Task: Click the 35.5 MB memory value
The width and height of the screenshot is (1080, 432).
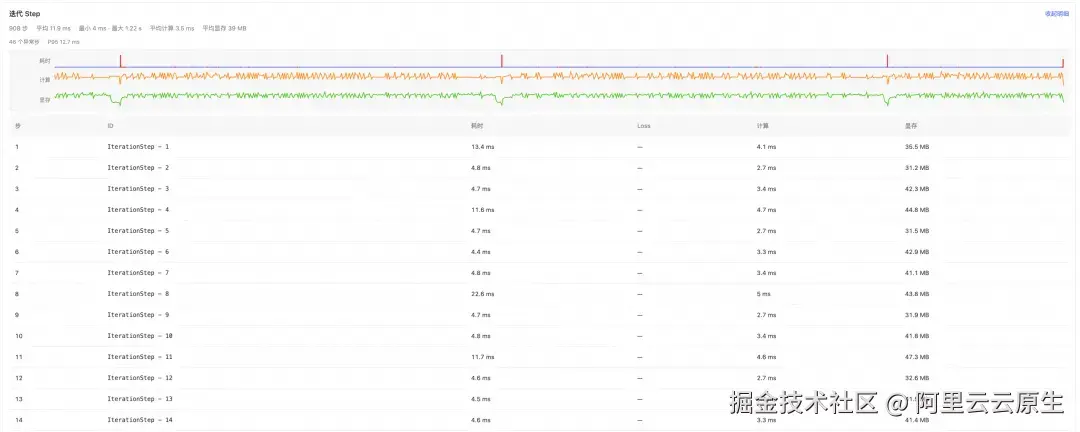Action: pyautogui.click(x=917, y=147)
